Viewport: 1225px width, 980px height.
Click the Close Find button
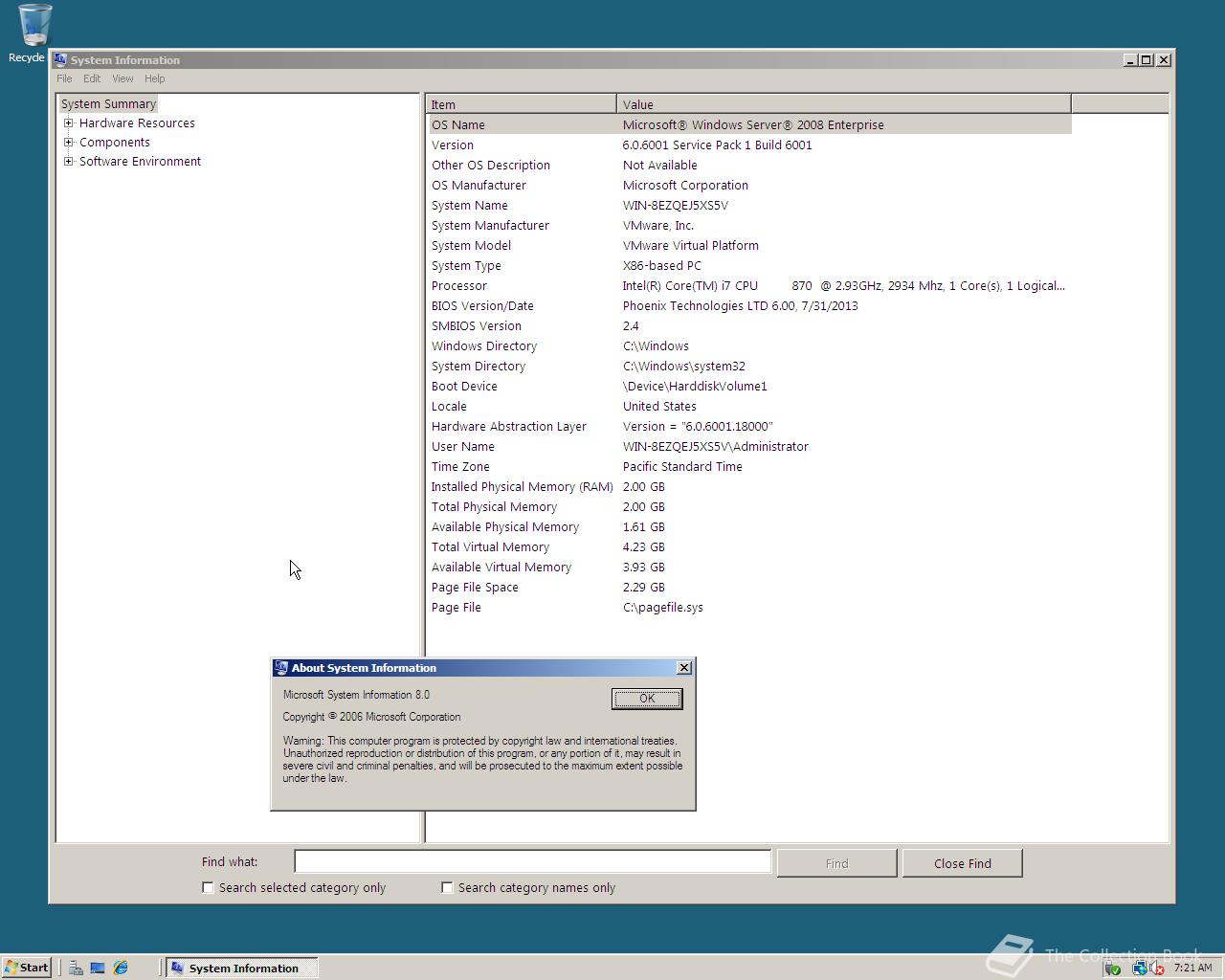[x=963, y=863]
